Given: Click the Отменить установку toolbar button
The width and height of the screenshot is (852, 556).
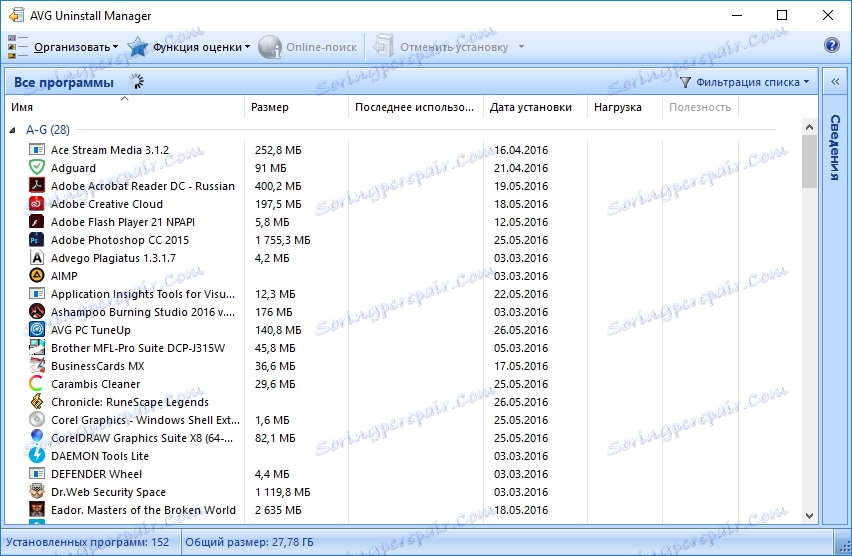Looking at the screenshot, I should coord(441,47).
